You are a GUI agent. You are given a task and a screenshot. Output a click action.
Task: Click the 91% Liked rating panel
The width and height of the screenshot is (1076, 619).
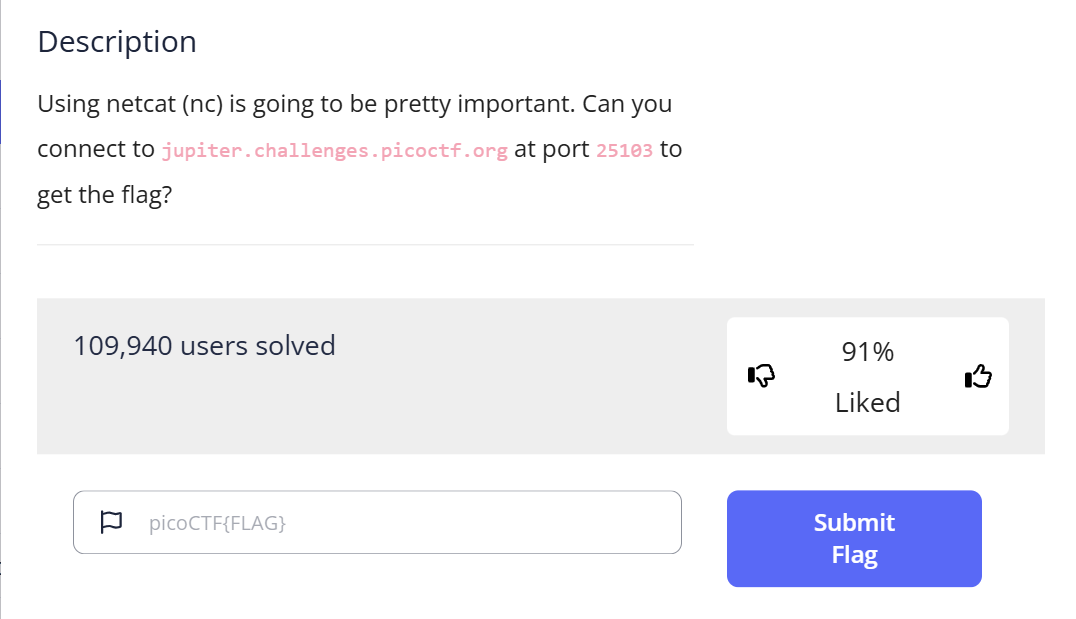[x=868, y=377]
